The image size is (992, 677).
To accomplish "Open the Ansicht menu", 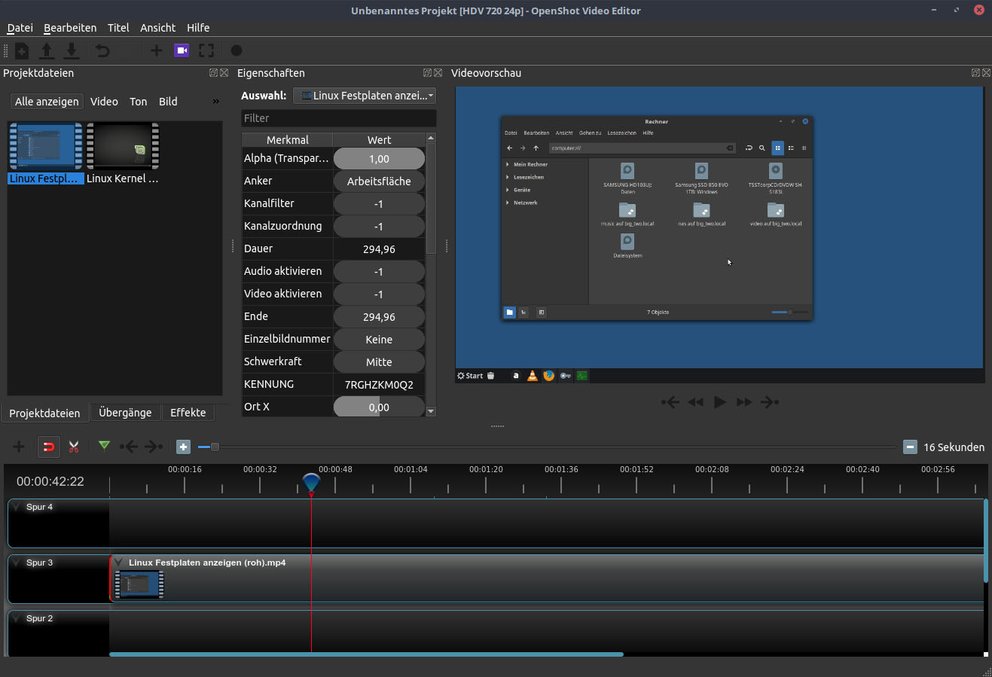I will click(158, 28).
